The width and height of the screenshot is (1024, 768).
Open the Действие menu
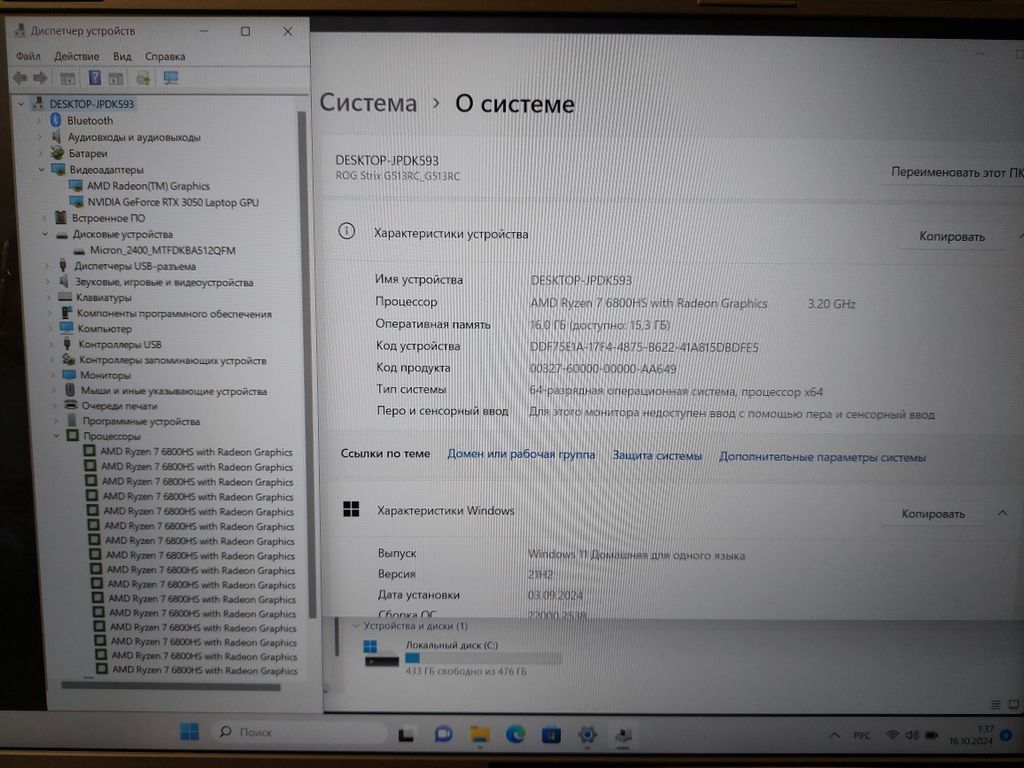pyautogui.click(x=76, y=56)
